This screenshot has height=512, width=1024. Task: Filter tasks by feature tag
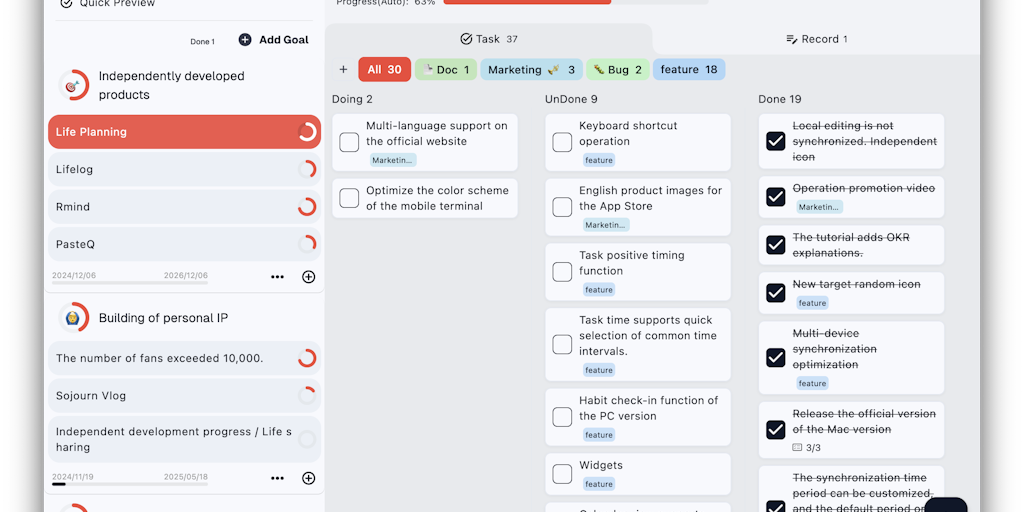click(689, 69)
